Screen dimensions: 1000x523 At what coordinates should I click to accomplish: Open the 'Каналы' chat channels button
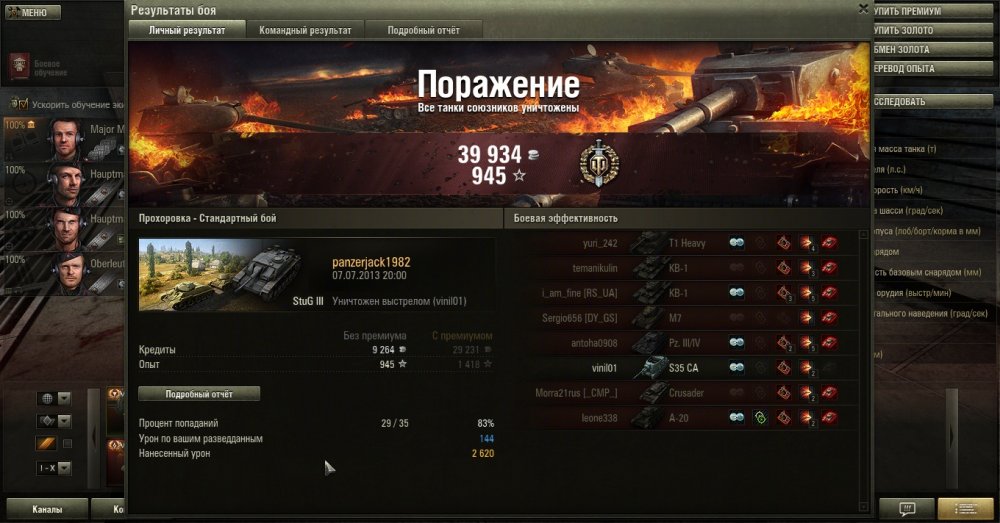[x=47, y=509]
